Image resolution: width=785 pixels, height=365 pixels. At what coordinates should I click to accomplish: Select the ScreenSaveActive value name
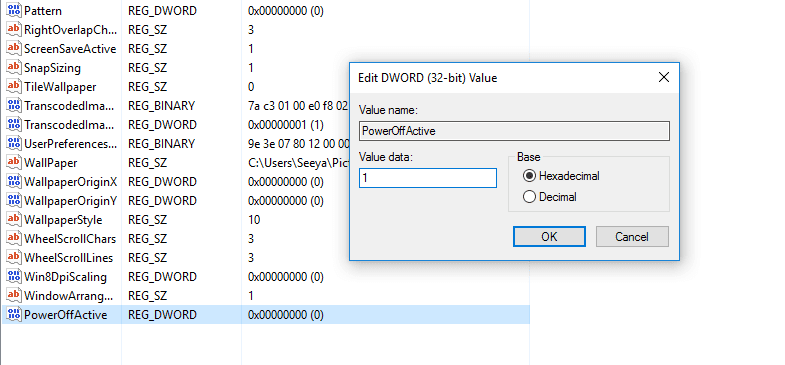70,49
